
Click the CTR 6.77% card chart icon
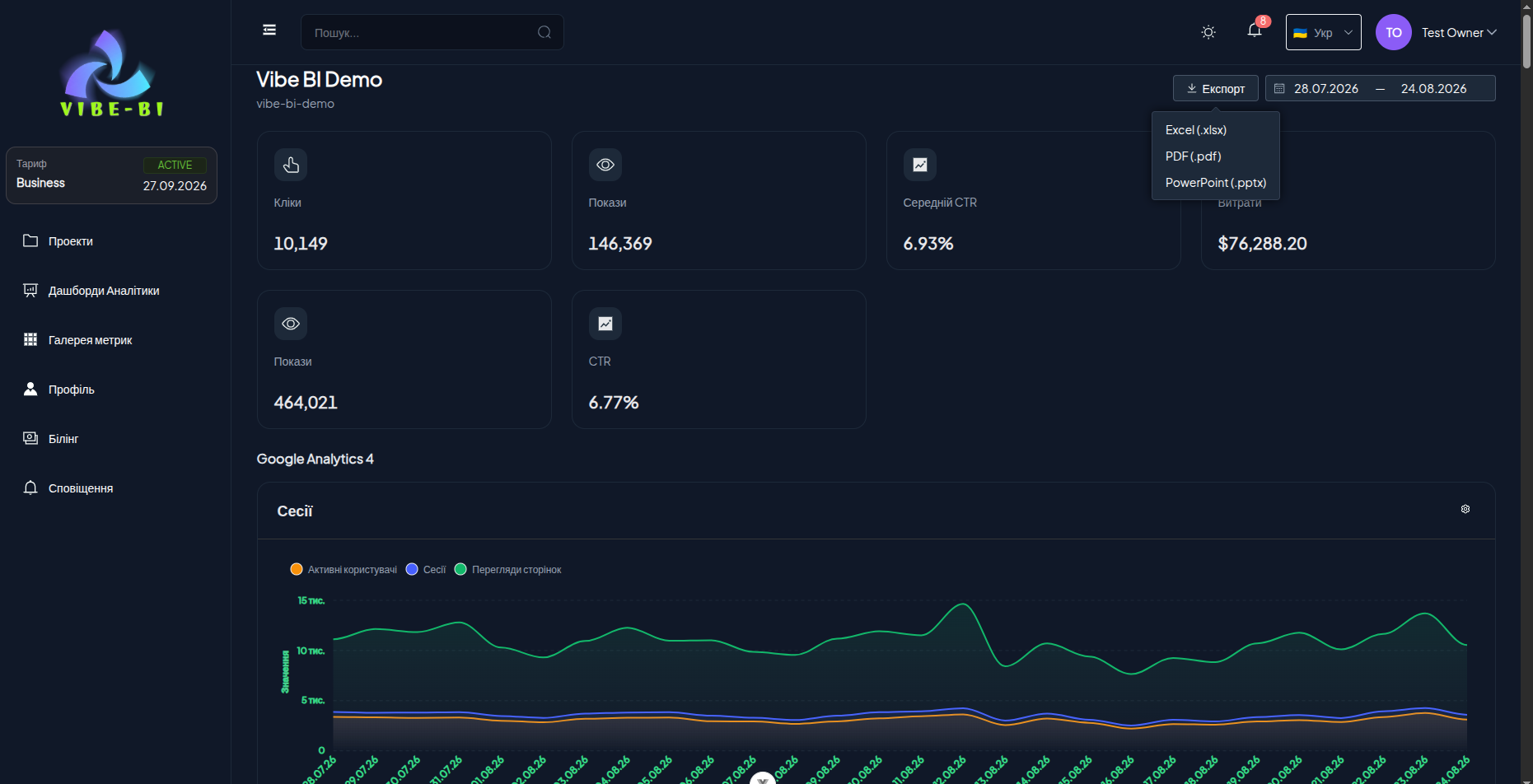[x=605, y=324]
